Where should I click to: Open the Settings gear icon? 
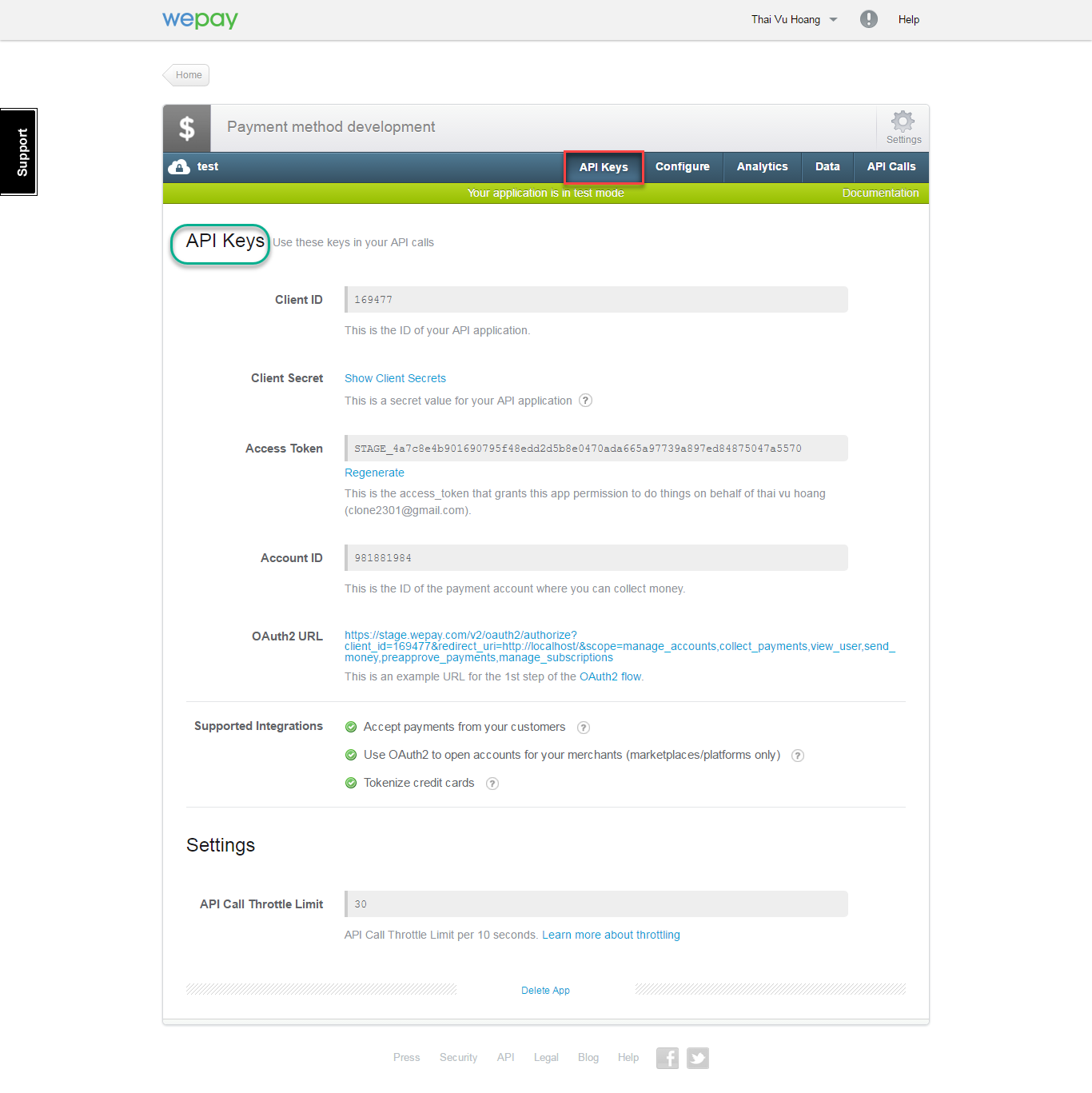903,122
